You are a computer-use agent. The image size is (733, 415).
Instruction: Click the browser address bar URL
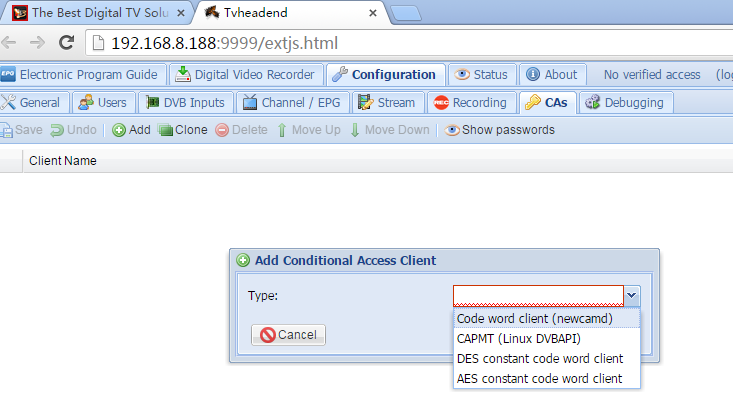(x=224, y=43)
